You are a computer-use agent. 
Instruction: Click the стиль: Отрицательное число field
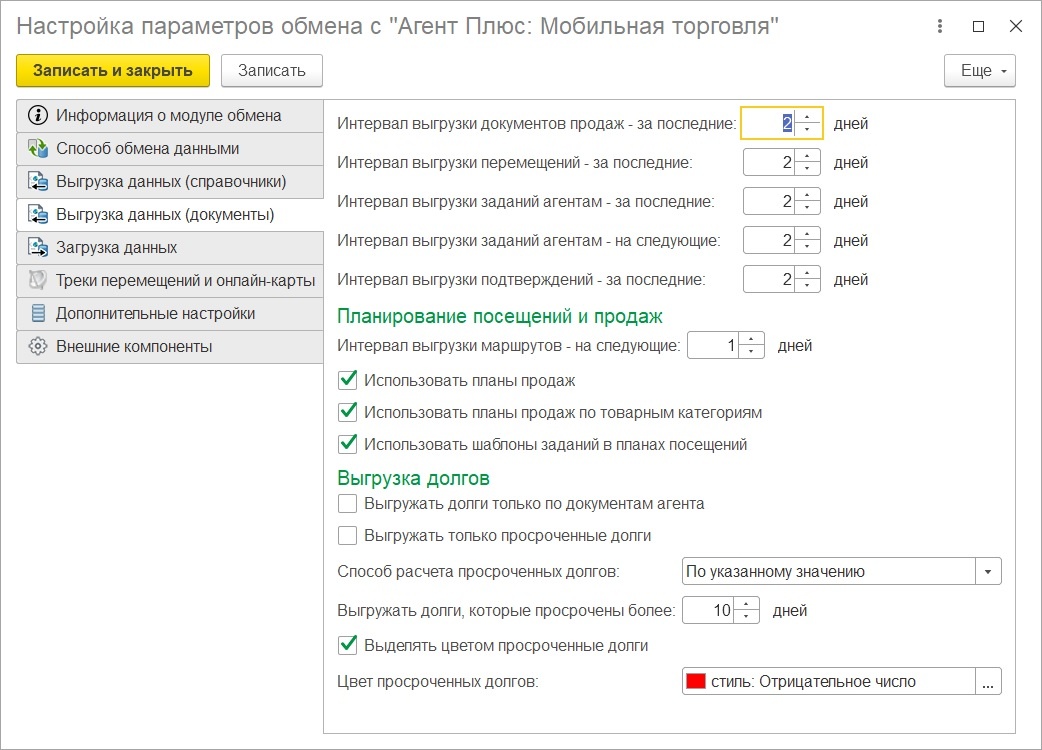(829, 681)
